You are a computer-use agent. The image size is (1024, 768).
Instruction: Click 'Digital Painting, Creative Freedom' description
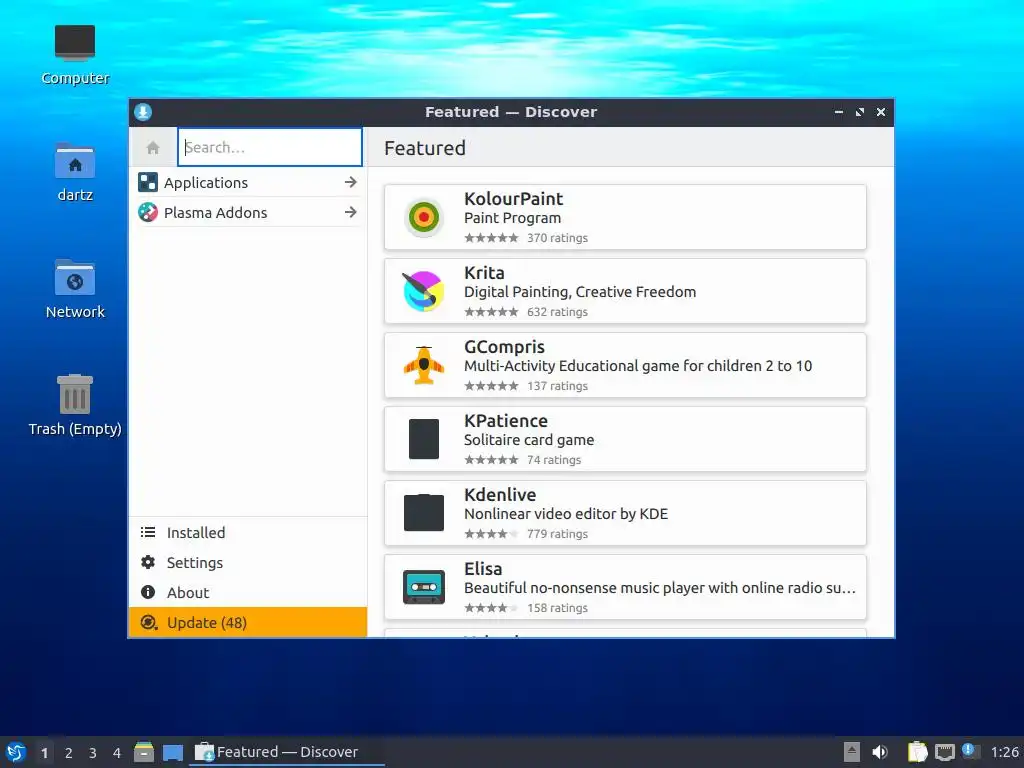[580, 292]
